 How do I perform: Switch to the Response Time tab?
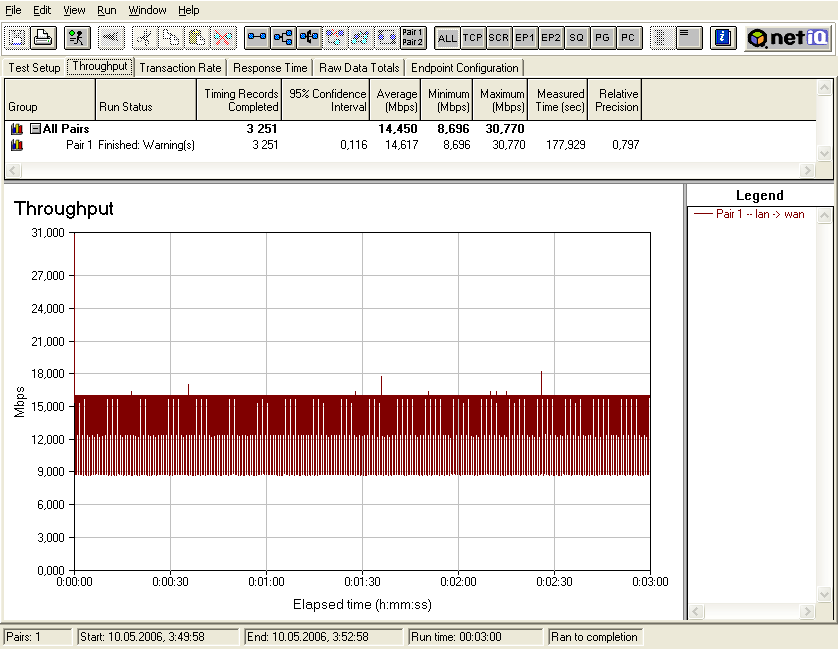tap(270, 68)
